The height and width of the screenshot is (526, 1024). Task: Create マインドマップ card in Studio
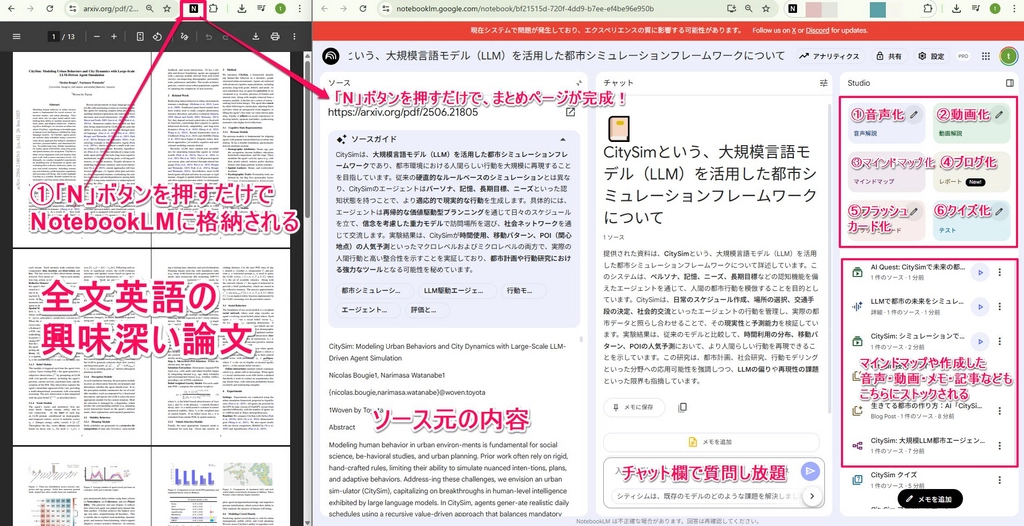[x=886, y=171]
